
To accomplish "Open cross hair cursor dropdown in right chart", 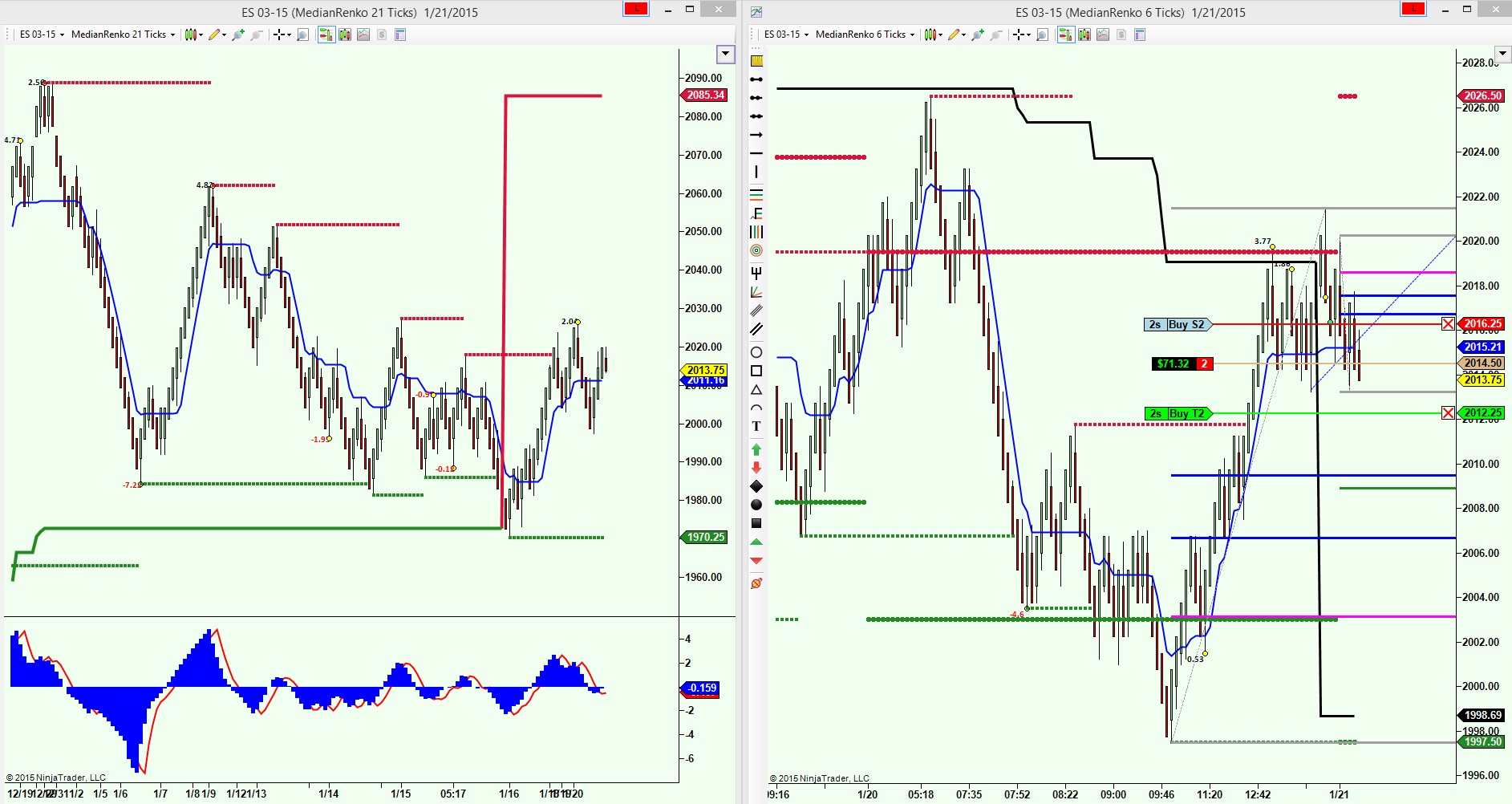I will coord(1021,35).
